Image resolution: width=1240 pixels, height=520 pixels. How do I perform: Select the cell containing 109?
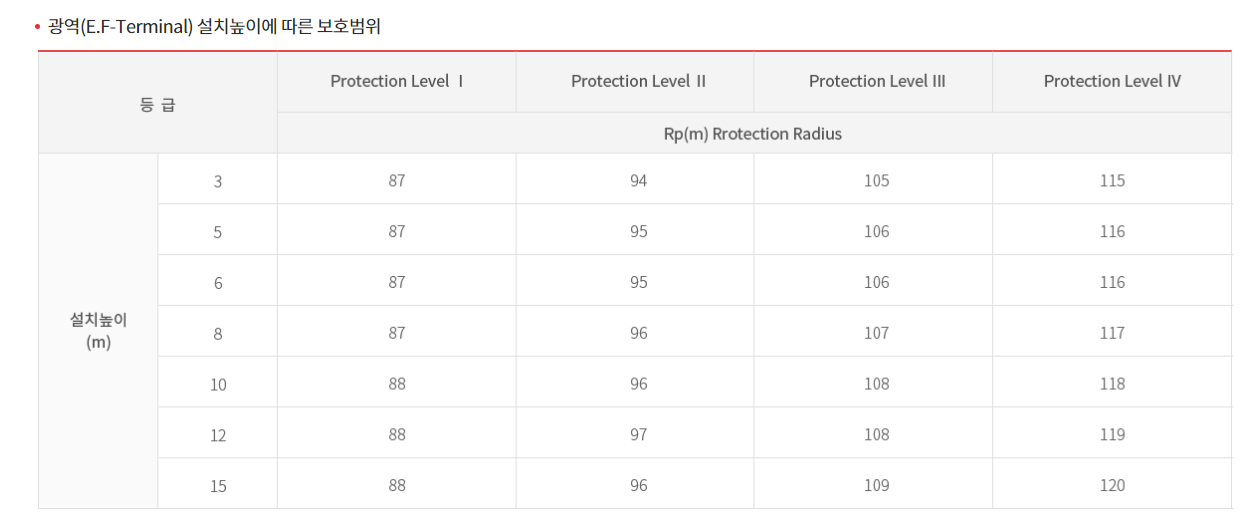[x=876, y=486]
